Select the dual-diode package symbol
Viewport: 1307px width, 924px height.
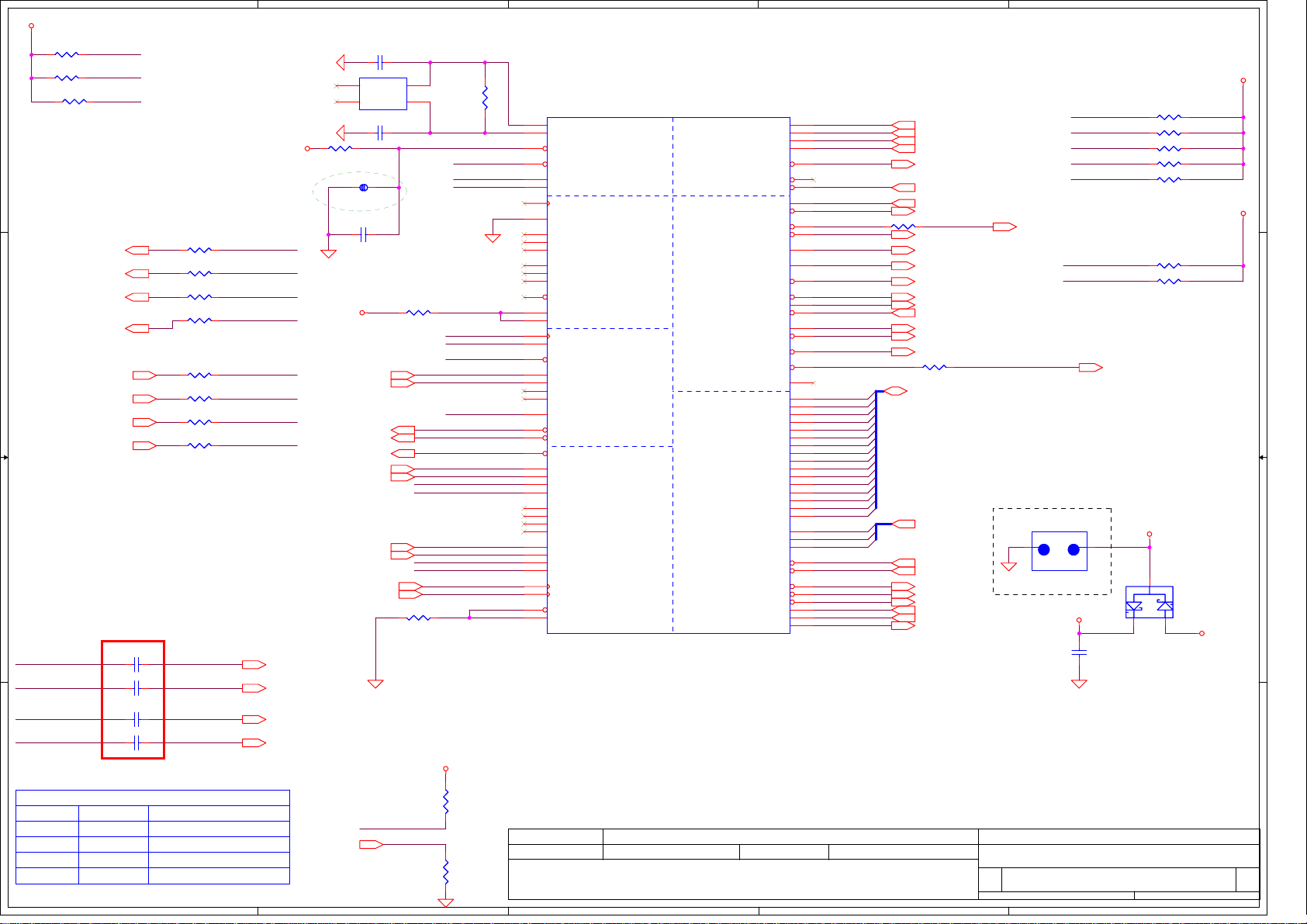(x=1149, y=602)
